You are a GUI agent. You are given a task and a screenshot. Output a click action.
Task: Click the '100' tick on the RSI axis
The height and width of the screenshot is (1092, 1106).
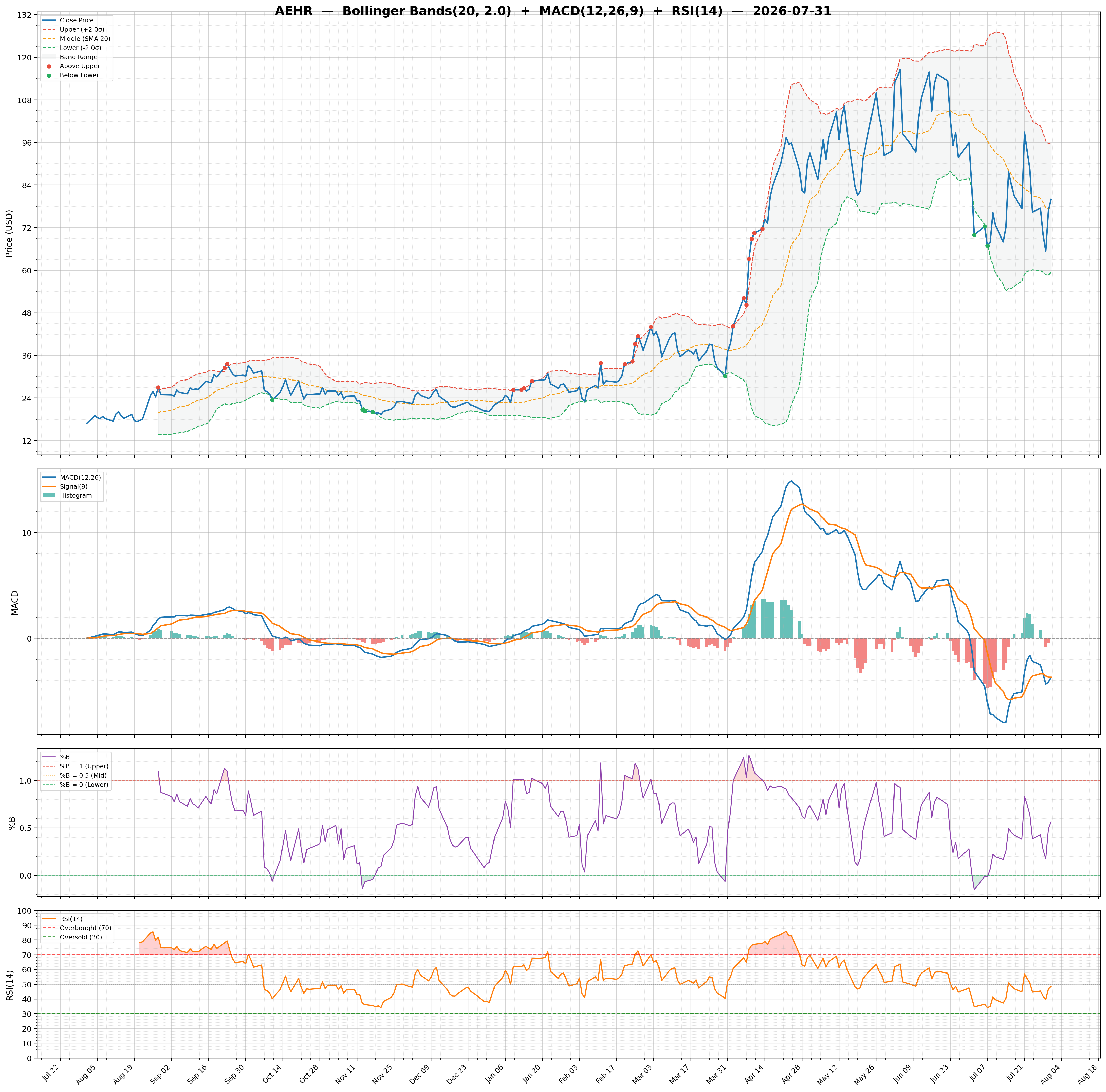point(24,911)
